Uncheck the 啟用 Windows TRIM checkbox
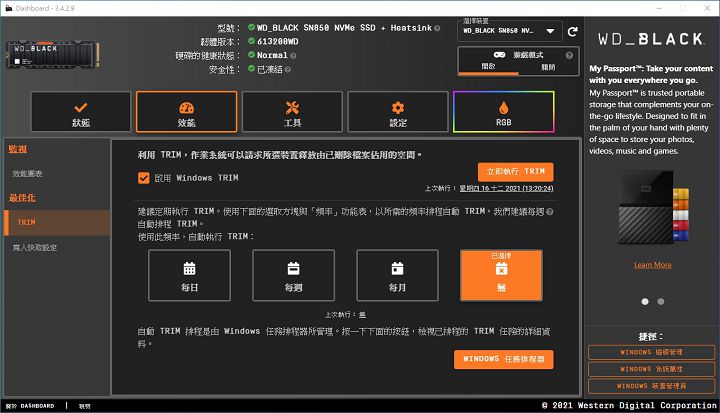 point(144,178)
